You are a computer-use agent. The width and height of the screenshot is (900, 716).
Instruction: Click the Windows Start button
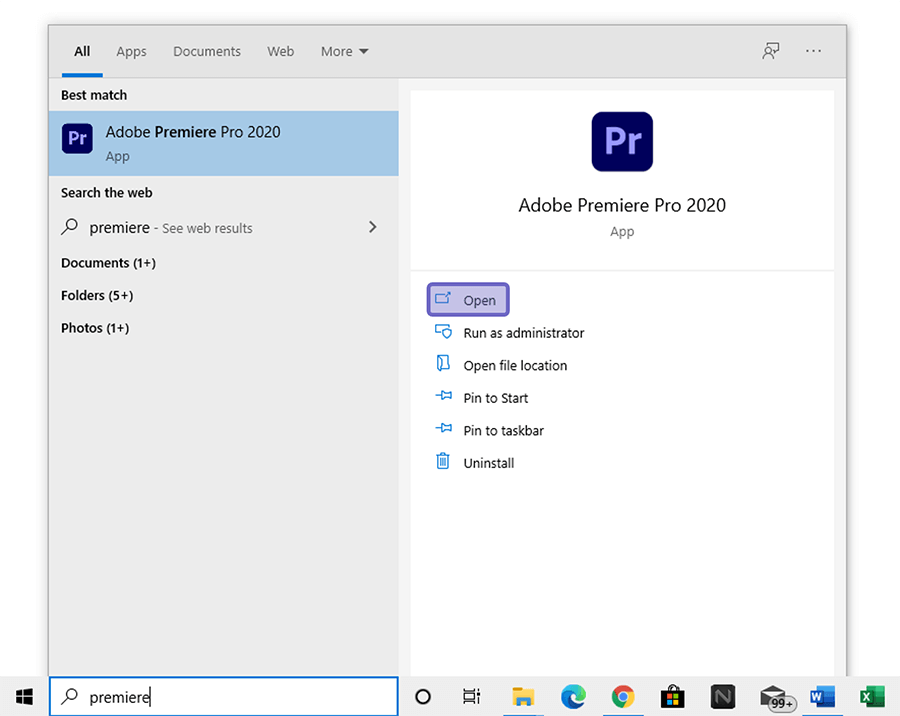[x=24, y=696]
